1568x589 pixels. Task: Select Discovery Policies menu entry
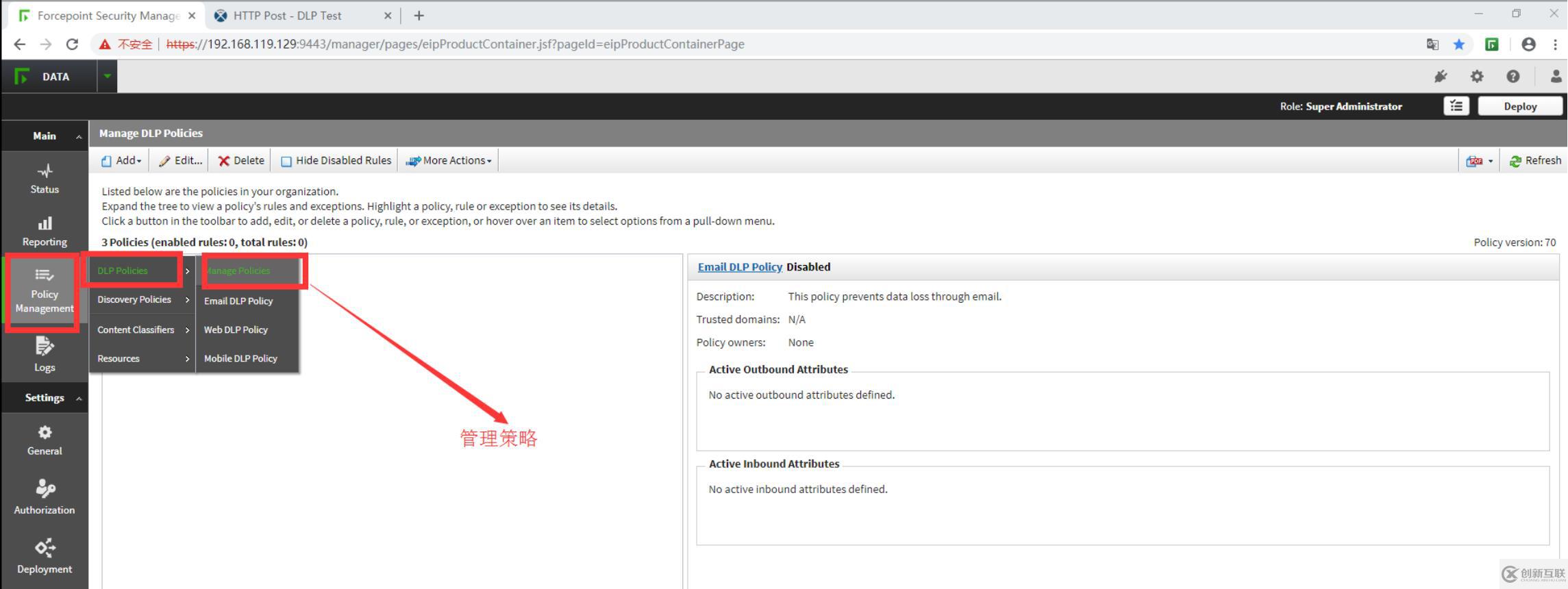[x=142, y=299]
